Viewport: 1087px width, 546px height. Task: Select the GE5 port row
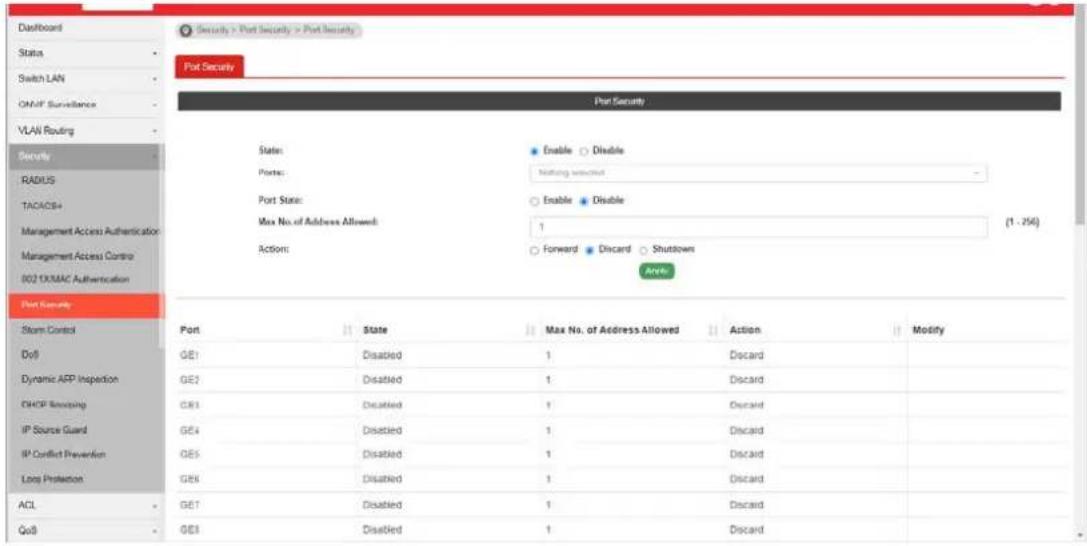point(621,455)
